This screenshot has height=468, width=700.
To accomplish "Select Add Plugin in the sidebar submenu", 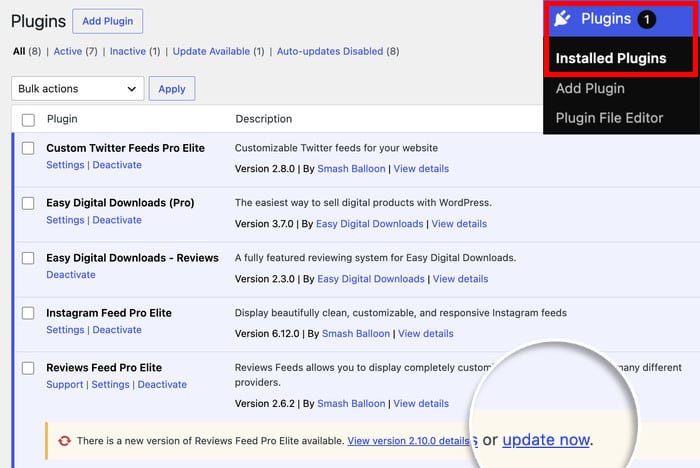I will [590, 88].
